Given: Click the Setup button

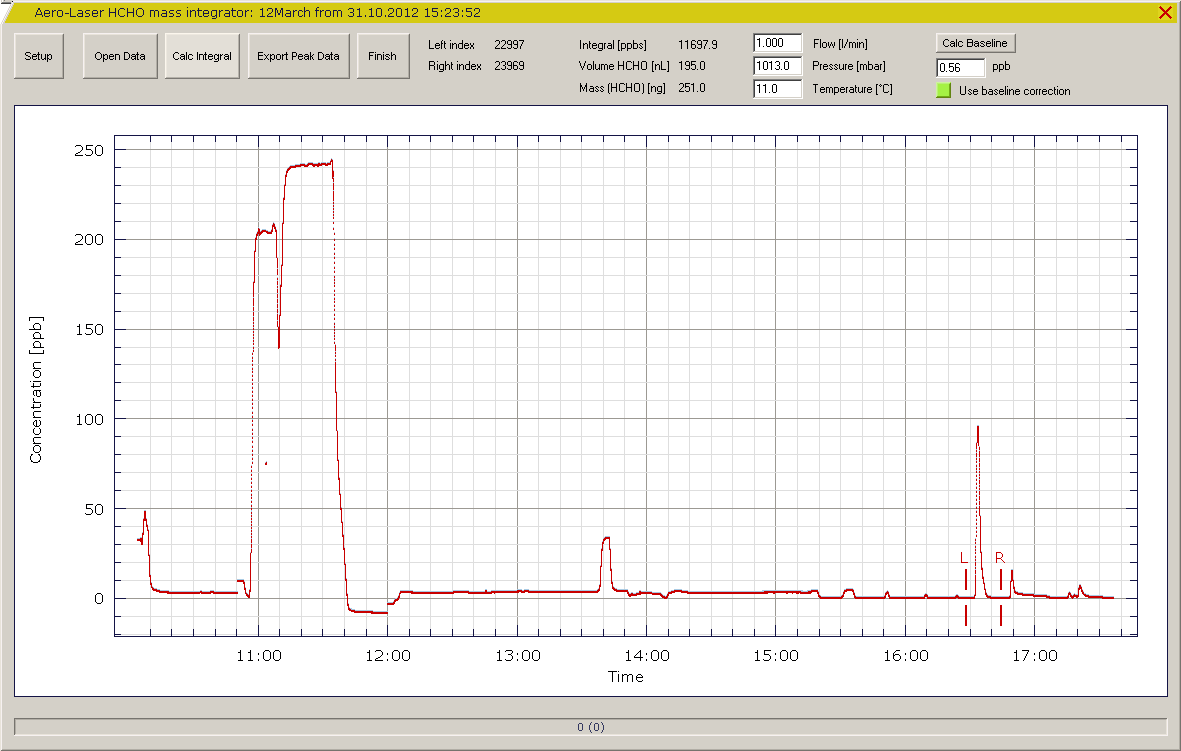Looking at the screenshot, I should tap(39, 56).
